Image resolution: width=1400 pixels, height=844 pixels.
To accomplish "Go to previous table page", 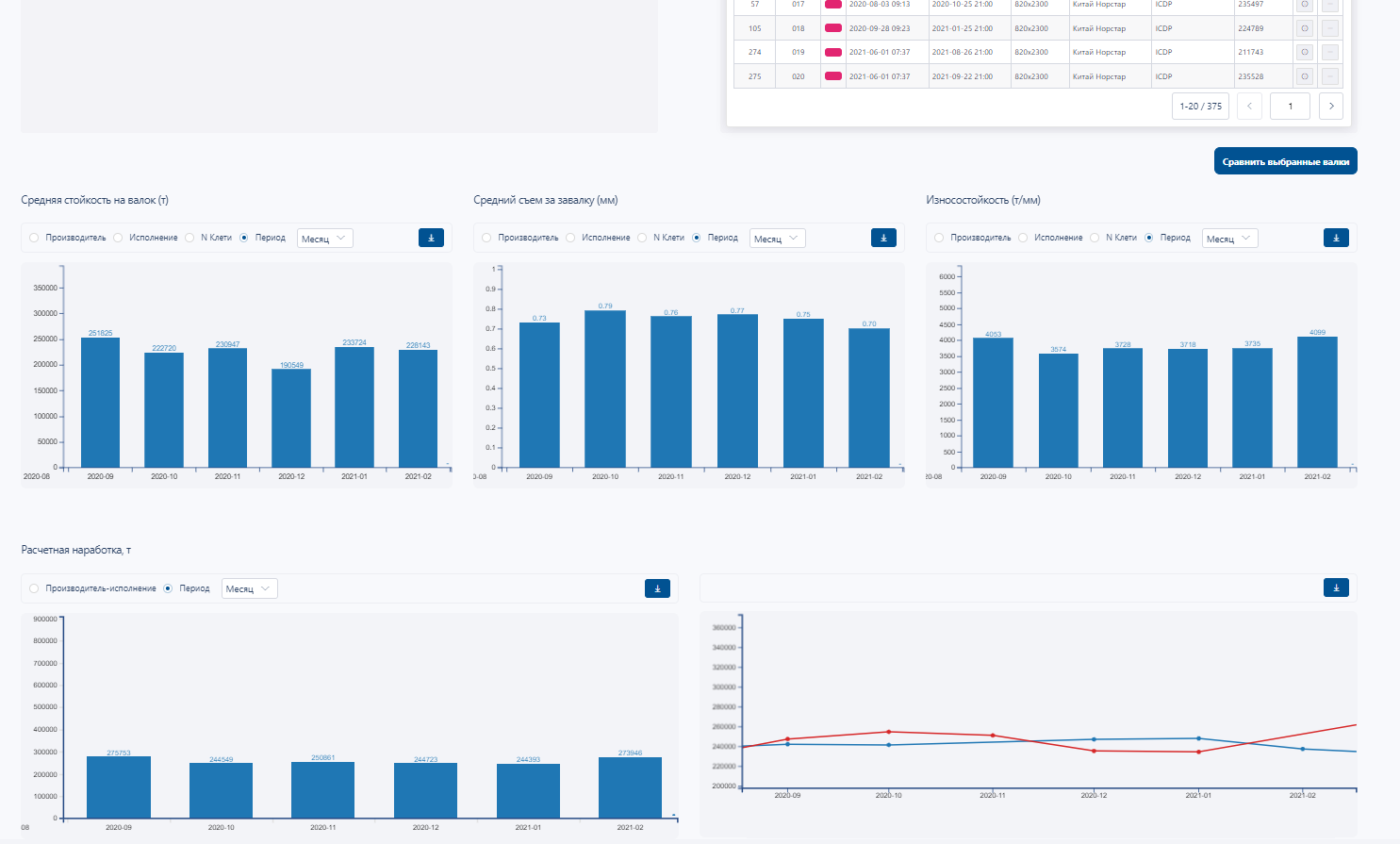I will click(1249, 106).
